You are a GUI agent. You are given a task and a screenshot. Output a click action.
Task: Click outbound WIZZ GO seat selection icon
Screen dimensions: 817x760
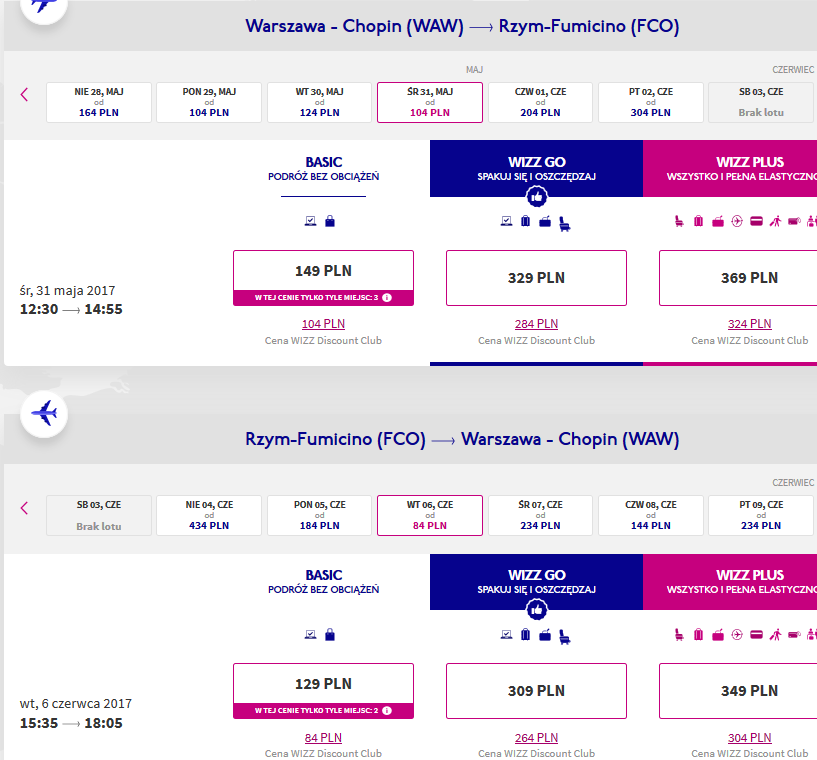[564, 224]
